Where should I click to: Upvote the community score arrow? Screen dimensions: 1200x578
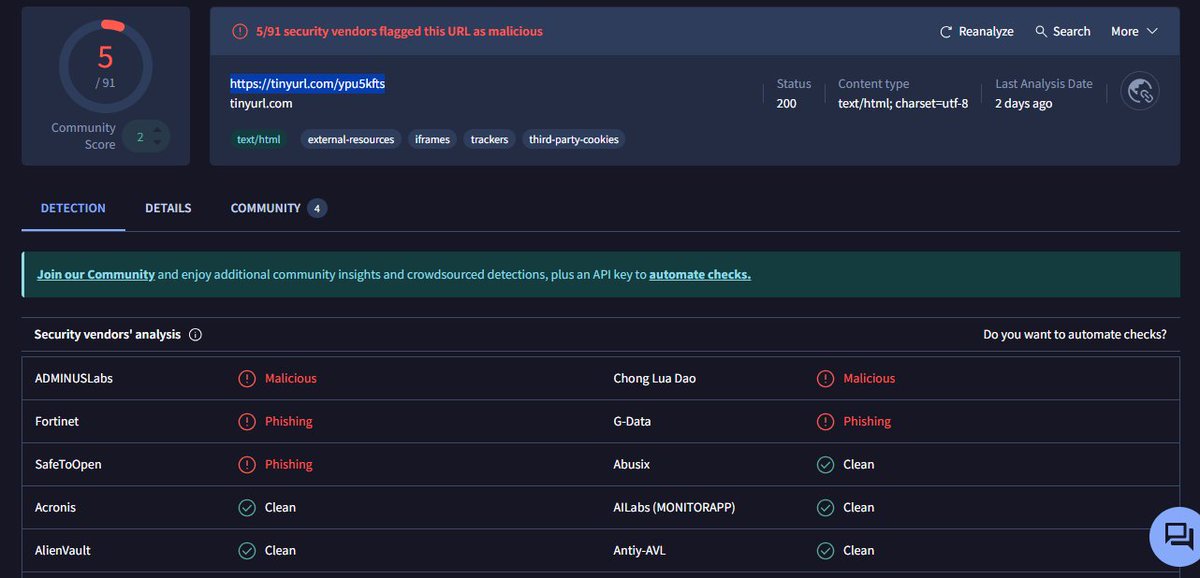tap(159, 129)
